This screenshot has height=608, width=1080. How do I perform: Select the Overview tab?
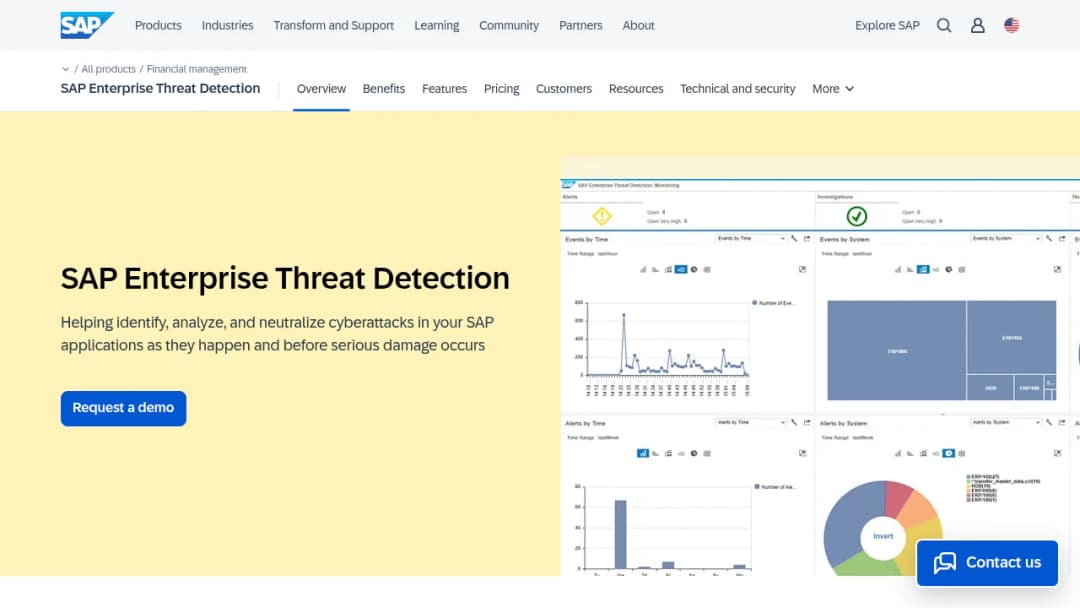321,89
